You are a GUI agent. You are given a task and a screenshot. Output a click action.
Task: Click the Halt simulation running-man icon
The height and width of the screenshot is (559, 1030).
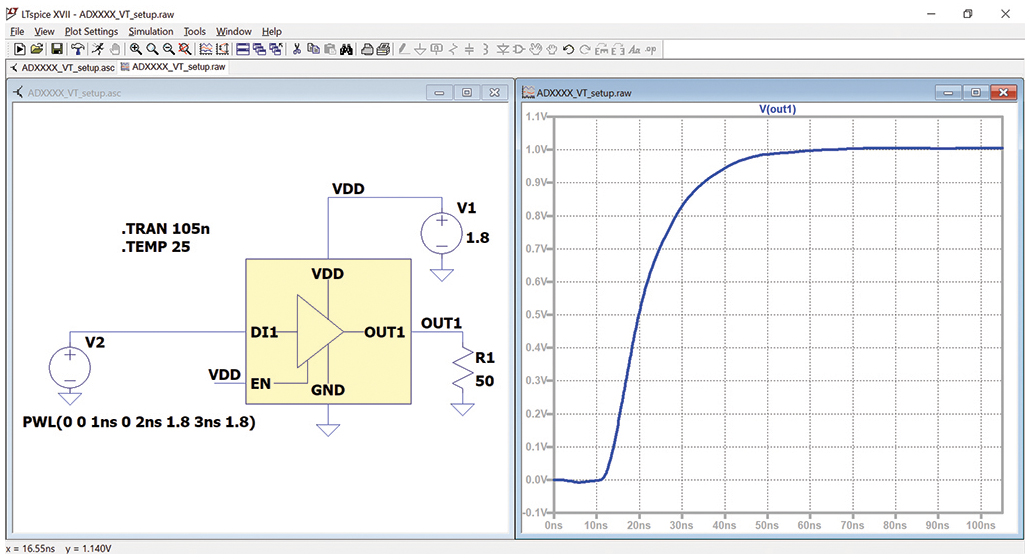tap(97, 49)
